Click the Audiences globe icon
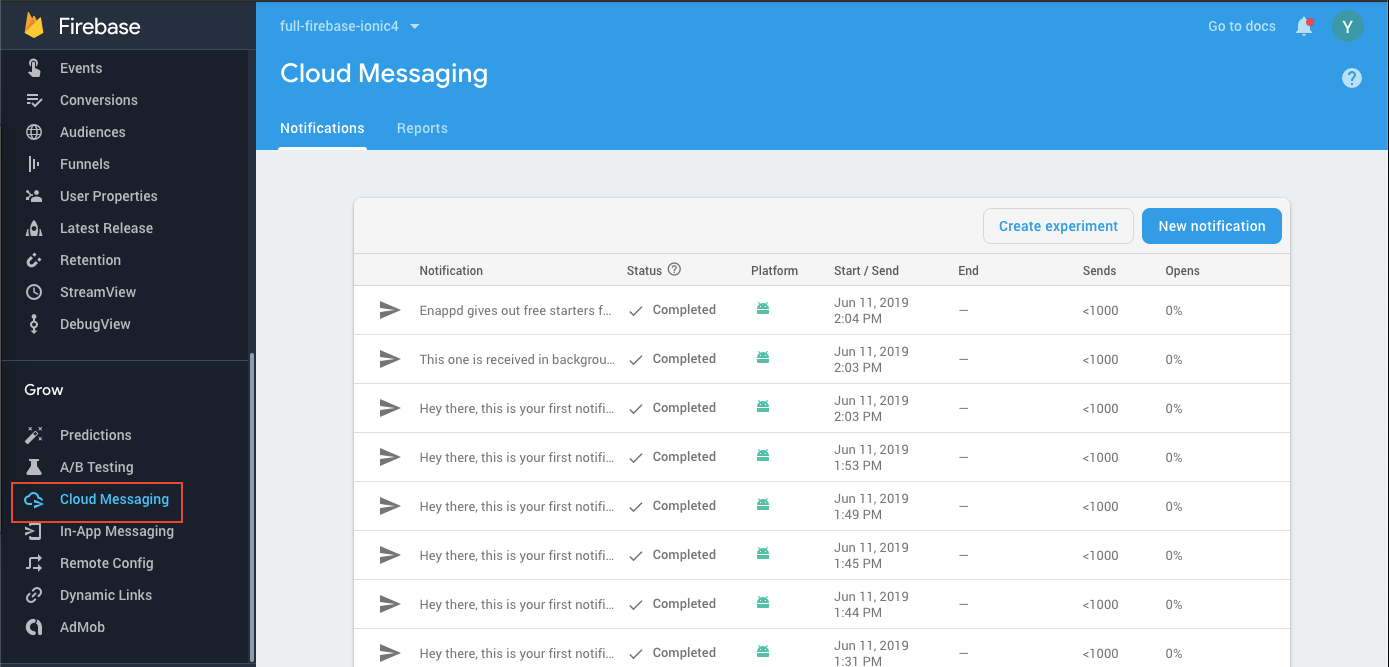 [x=34, y=132]
